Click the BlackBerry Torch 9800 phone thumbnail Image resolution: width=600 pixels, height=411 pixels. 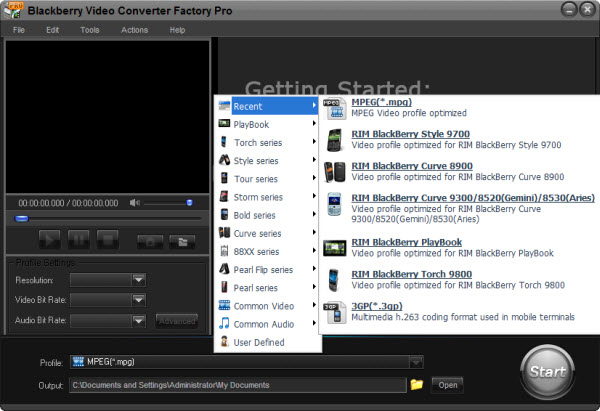[x=334, y=280]
